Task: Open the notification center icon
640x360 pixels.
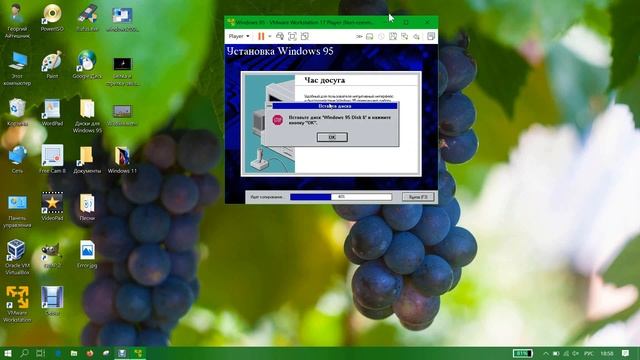Action: [x=626, y=353]
